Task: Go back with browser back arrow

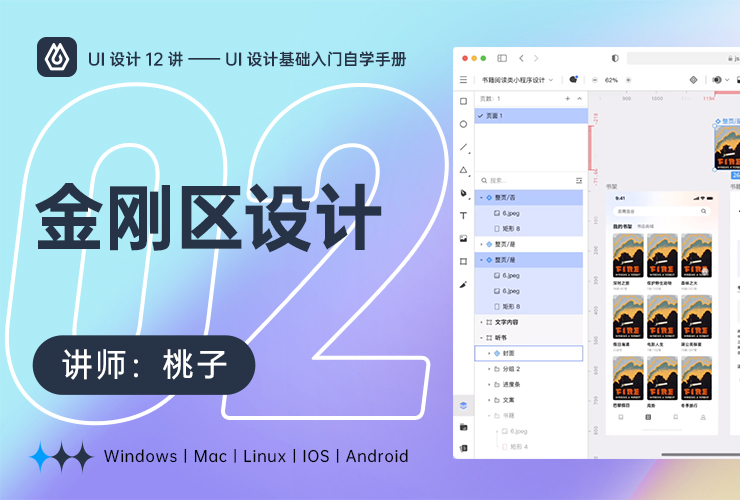Action: [521, 58]
